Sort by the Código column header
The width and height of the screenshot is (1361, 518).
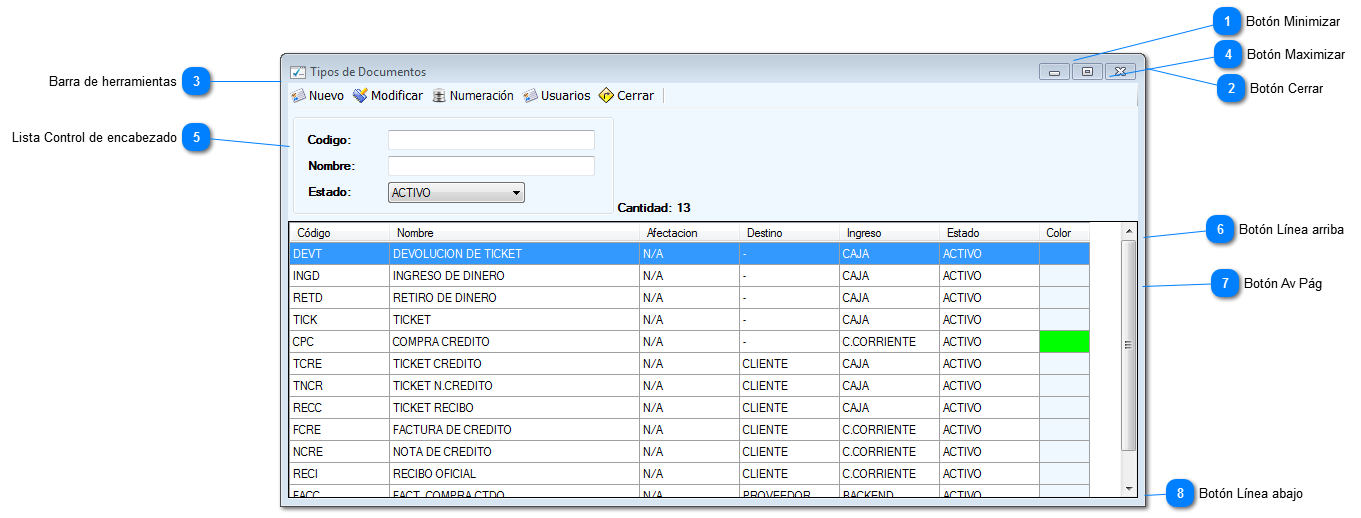pyautogui.click(x=339, y=233)
